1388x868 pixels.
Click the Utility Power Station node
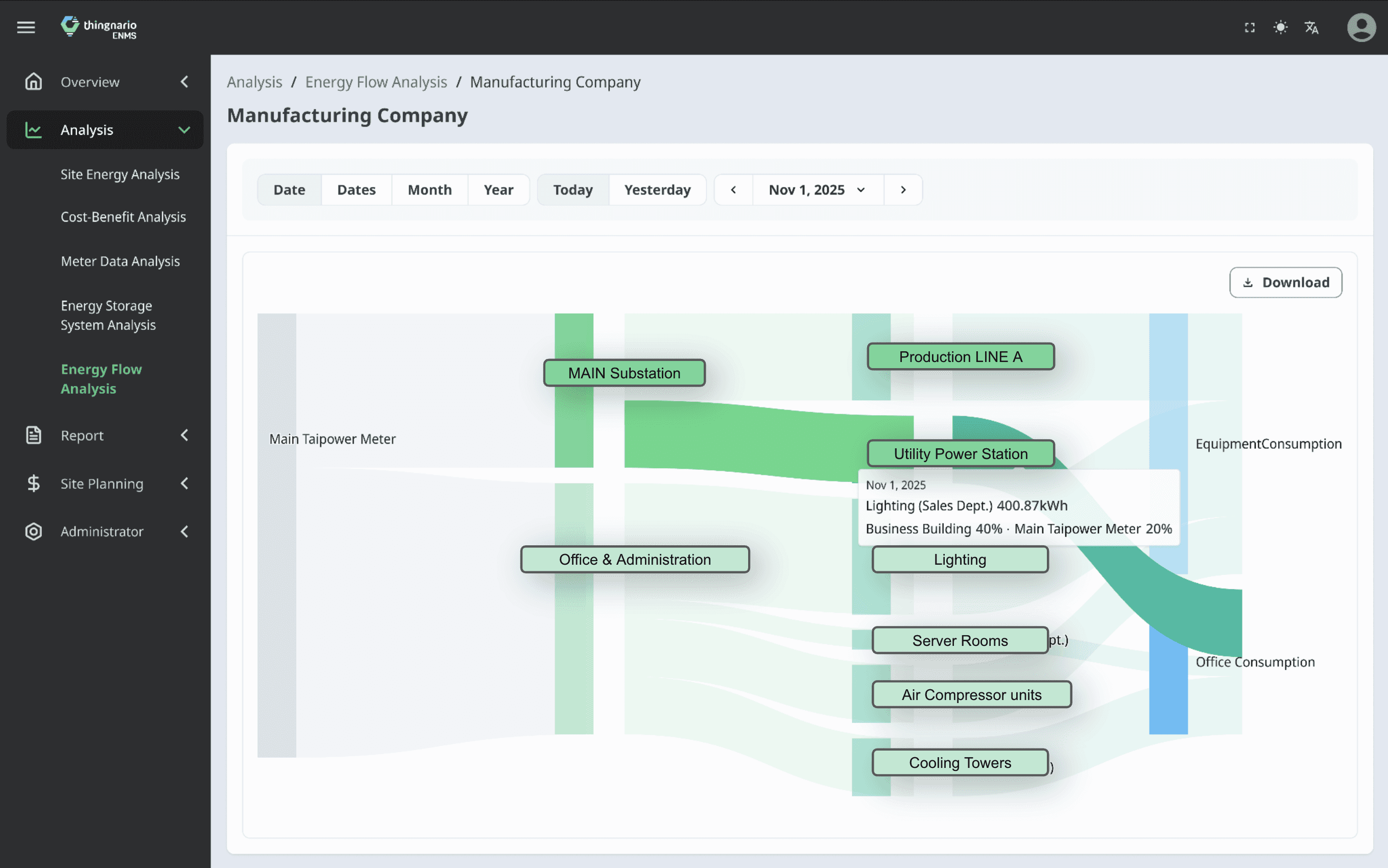tap(960, 453)
